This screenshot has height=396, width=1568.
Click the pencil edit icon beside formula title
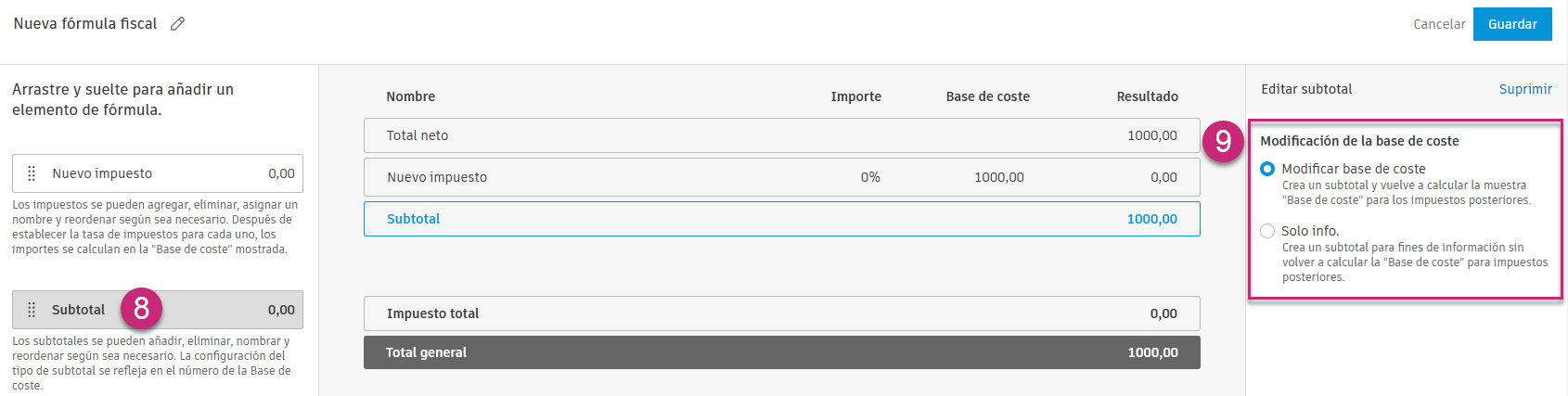[x=177, y=24]
